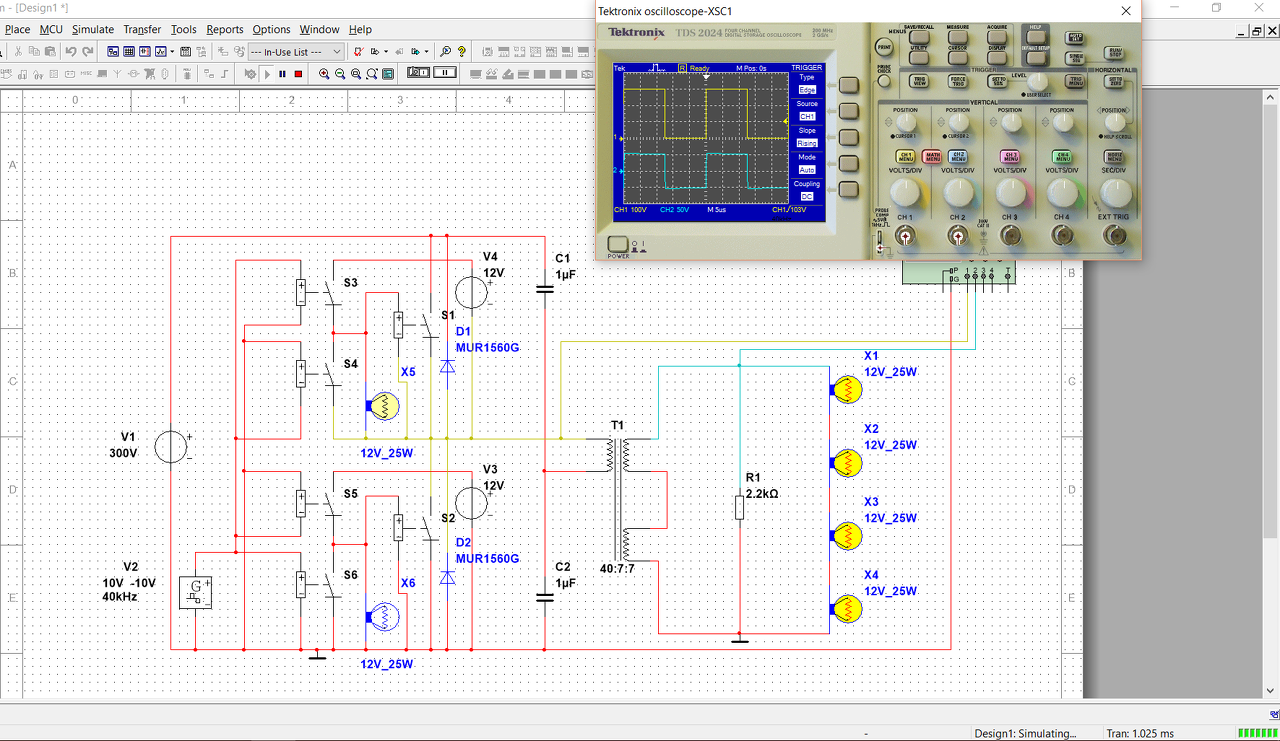Expand the grapher dropdown arrow in toolbar

pyautogui.click(x=172, y=51)
